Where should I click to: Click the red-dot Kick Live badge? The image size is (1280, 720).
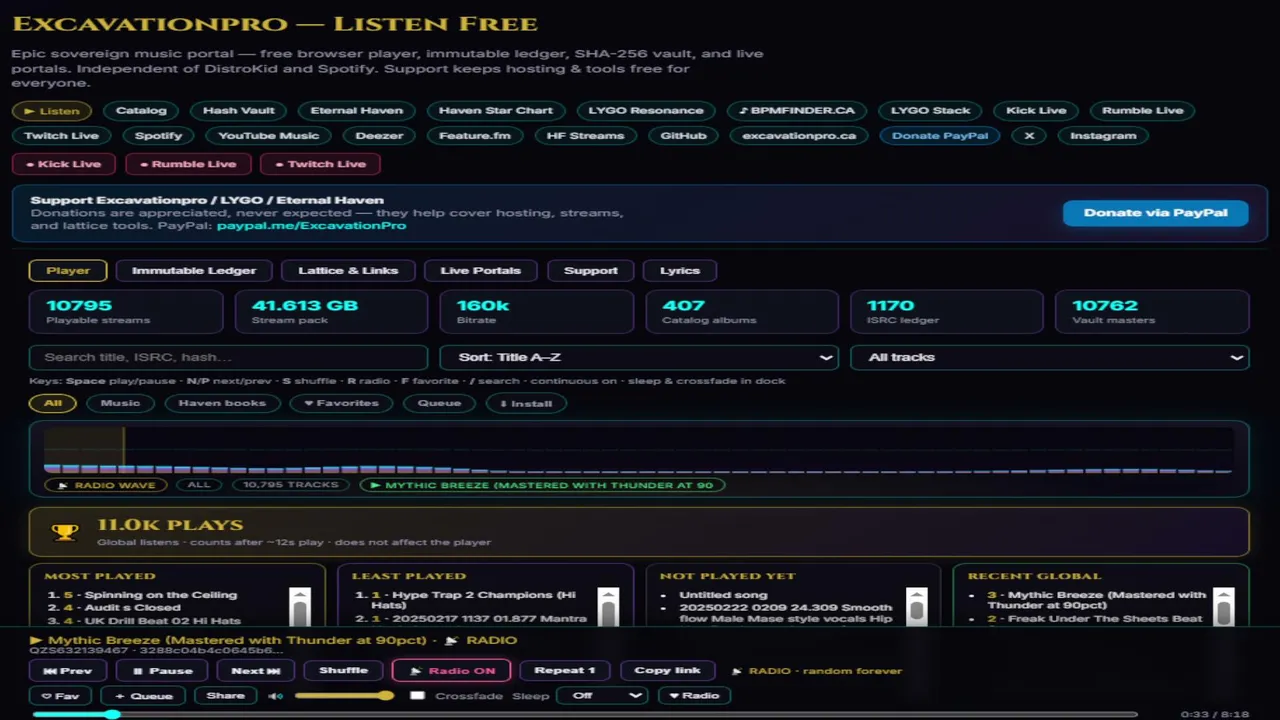point(63,164)
